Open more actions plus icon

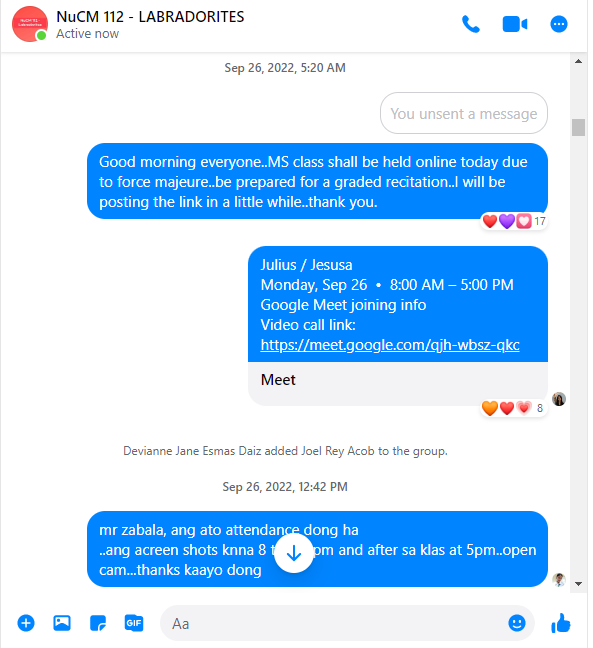coord(26,623)
